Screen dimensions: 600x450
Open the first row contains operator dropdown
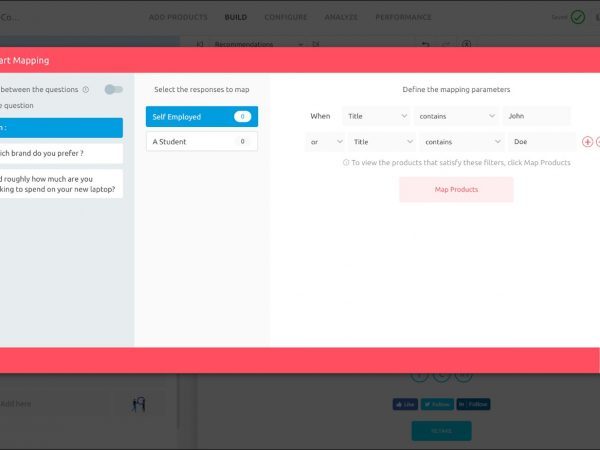(x=457, y=116)
